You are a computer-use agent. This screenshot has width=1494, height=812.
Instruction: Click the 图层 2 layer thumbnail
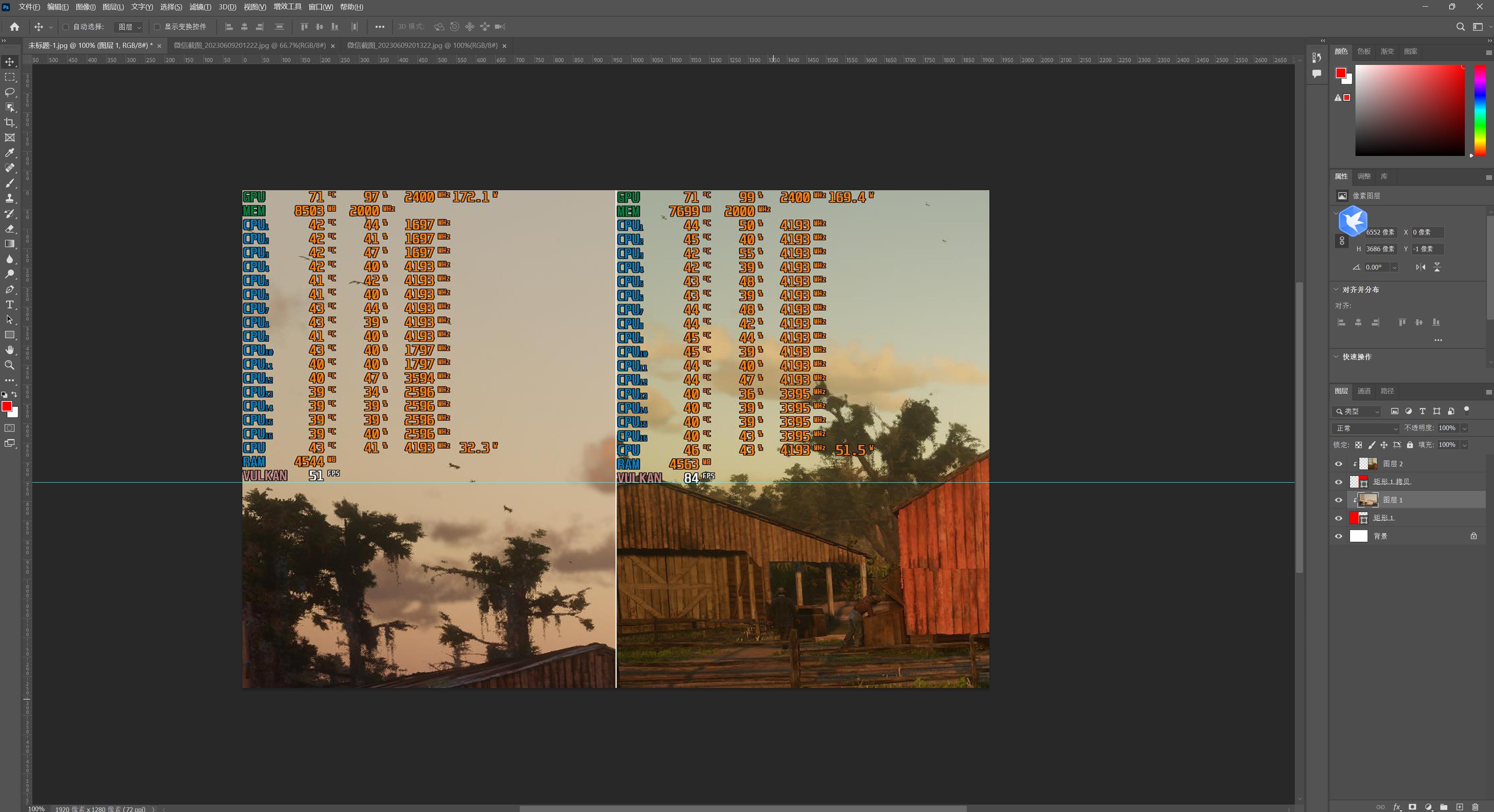click(1368, 464)
